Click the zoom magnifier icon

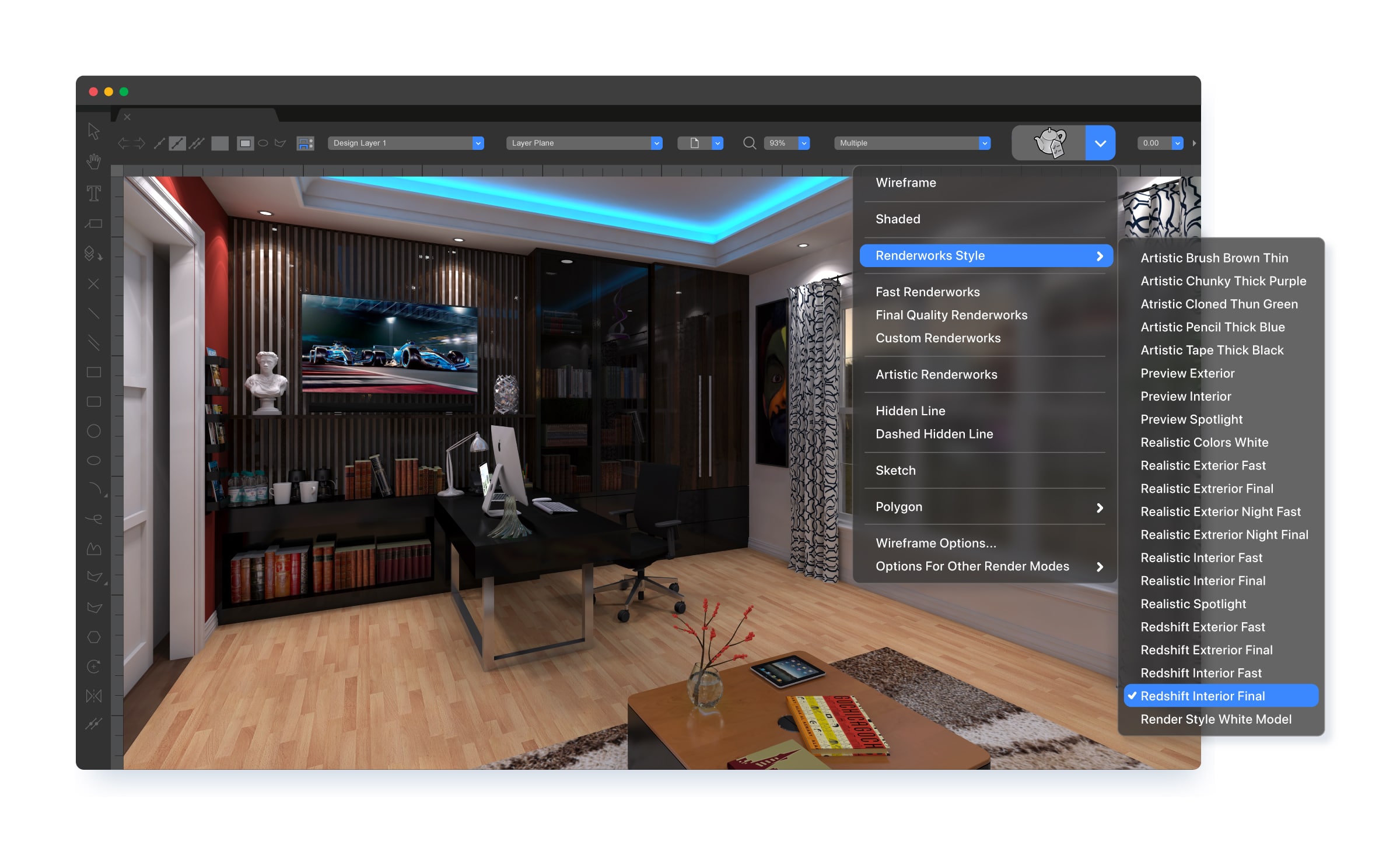[749, 143]
